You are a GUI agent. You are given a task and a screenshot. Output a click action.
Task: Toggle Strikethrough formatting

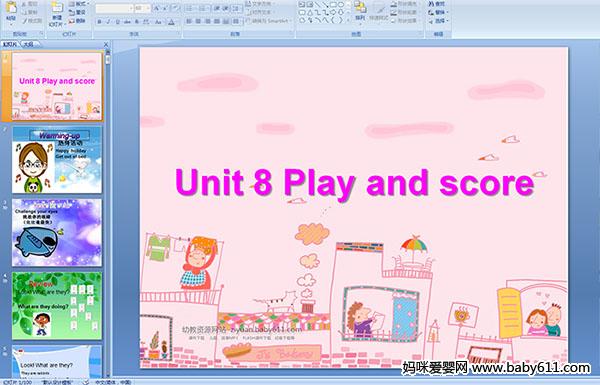127,22
